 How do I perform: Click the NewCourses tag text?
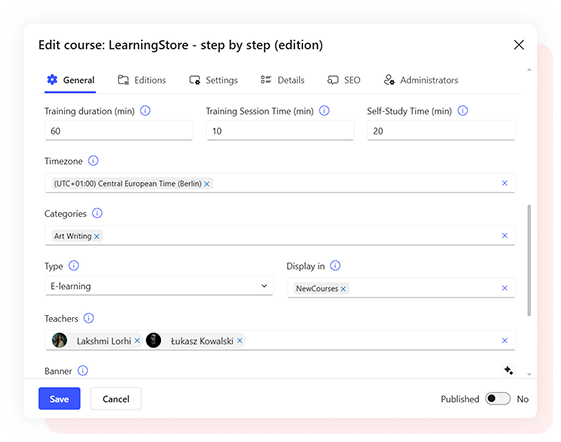click(x=317, y=289)
